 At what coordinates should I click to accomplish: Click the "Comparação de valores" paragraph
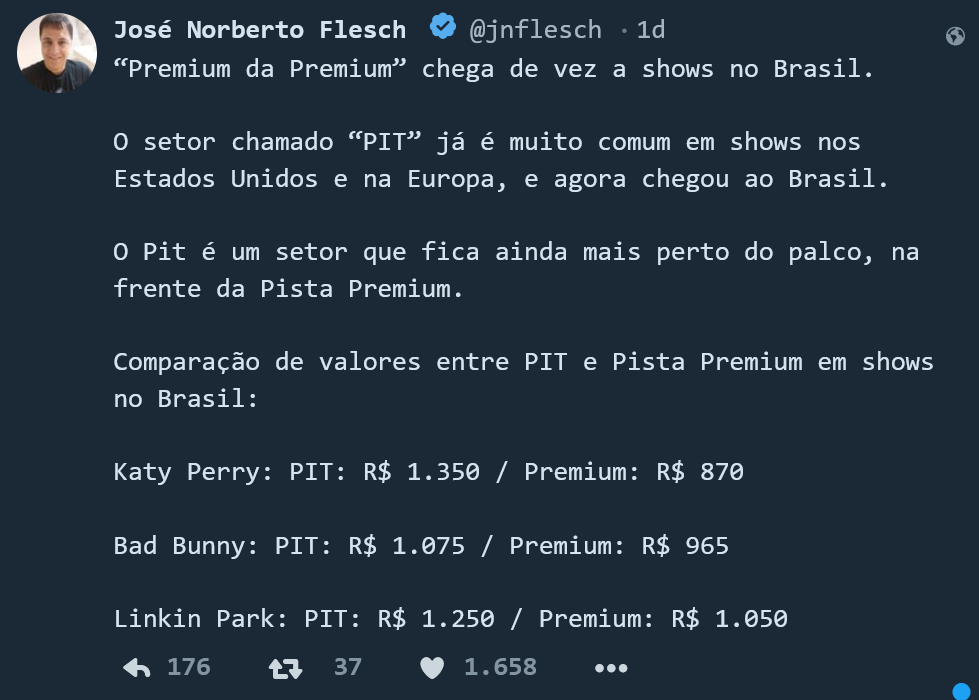tap(523, 380)
